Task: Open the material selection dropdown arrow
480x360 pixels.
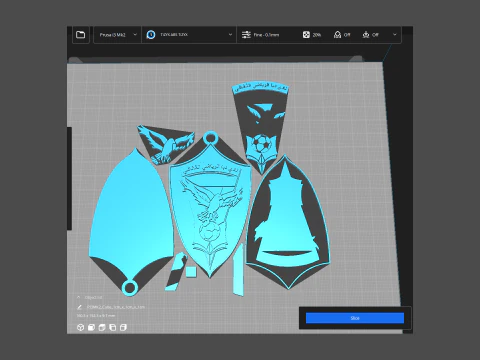Action: [230, 35]
